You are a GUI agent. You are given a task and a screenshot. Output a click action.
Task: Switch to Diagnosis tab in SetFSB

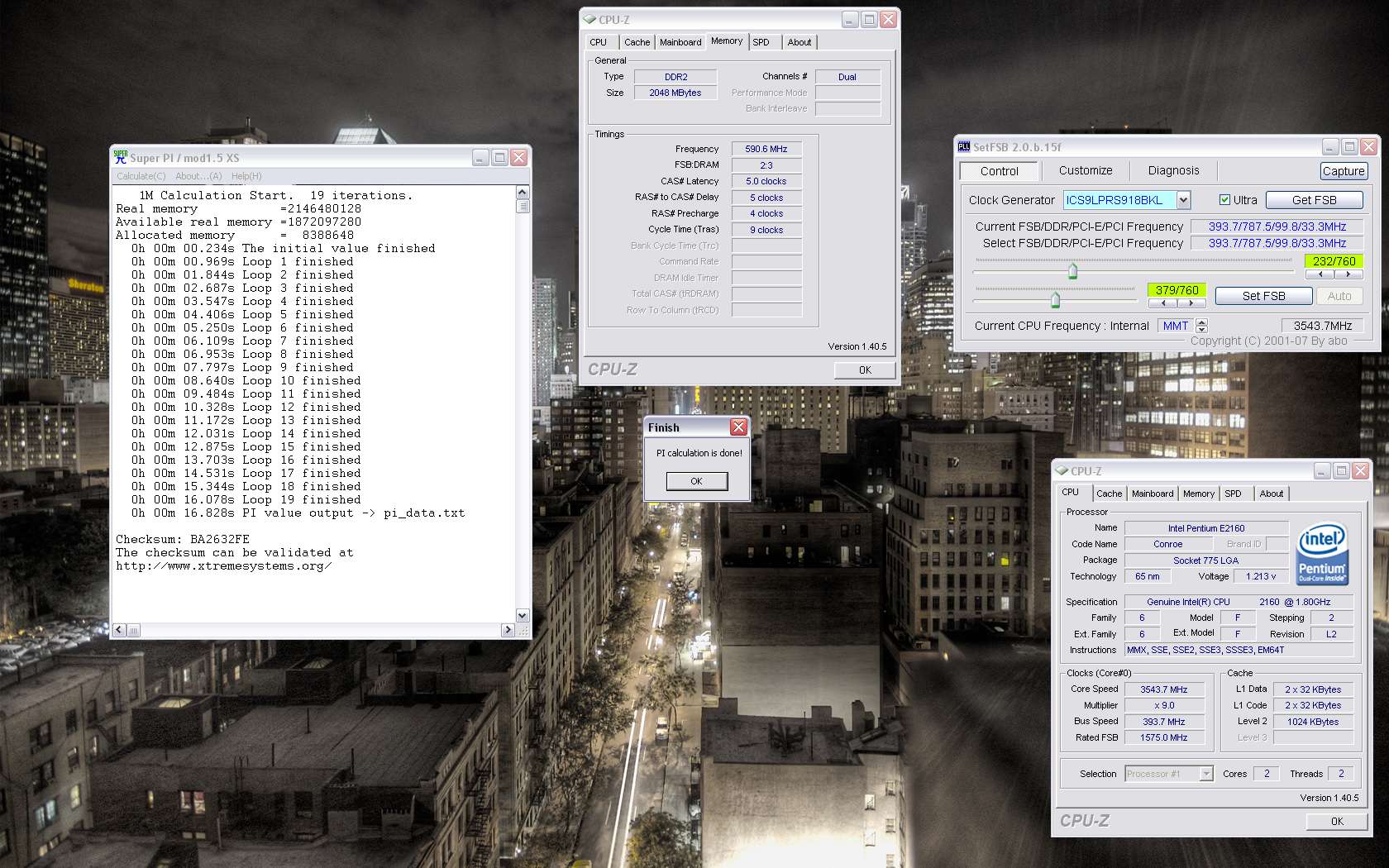coord(1173,170)
